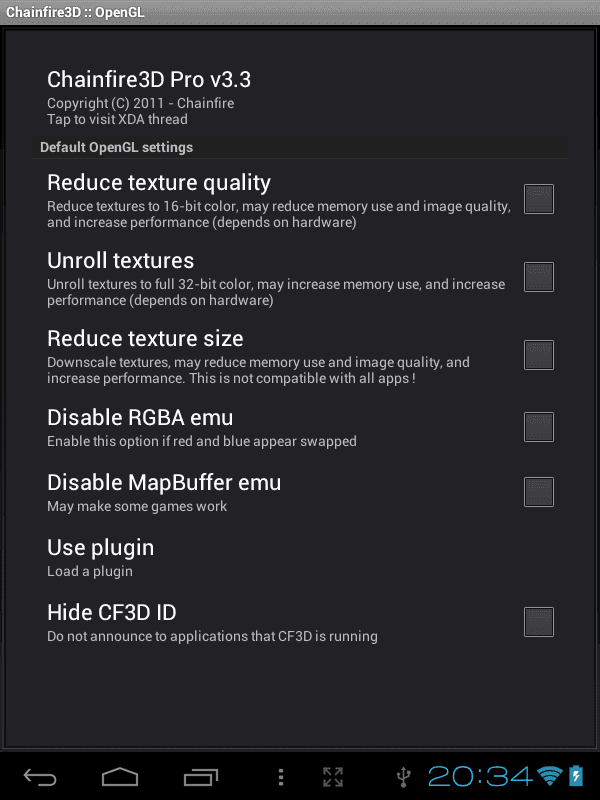Open the recent apps icon
Viewport: 600px width, 800px height.
tap(201, 777)
